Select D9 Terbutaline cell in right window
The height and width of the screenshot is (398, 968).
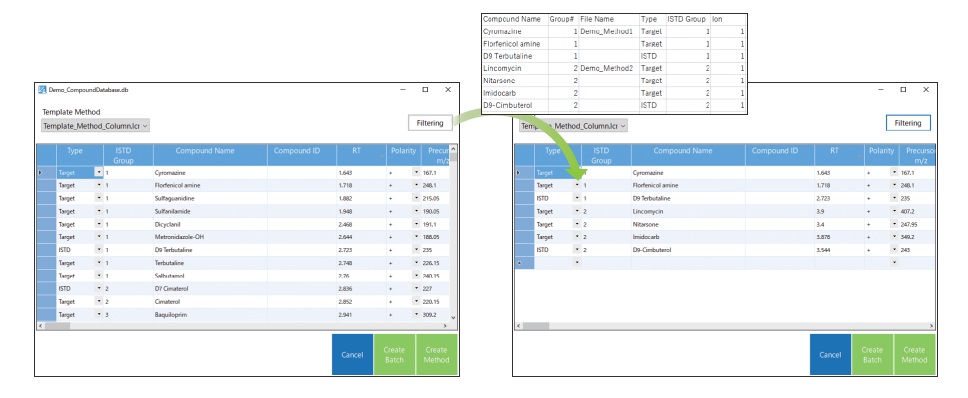[x=688, y=198]
